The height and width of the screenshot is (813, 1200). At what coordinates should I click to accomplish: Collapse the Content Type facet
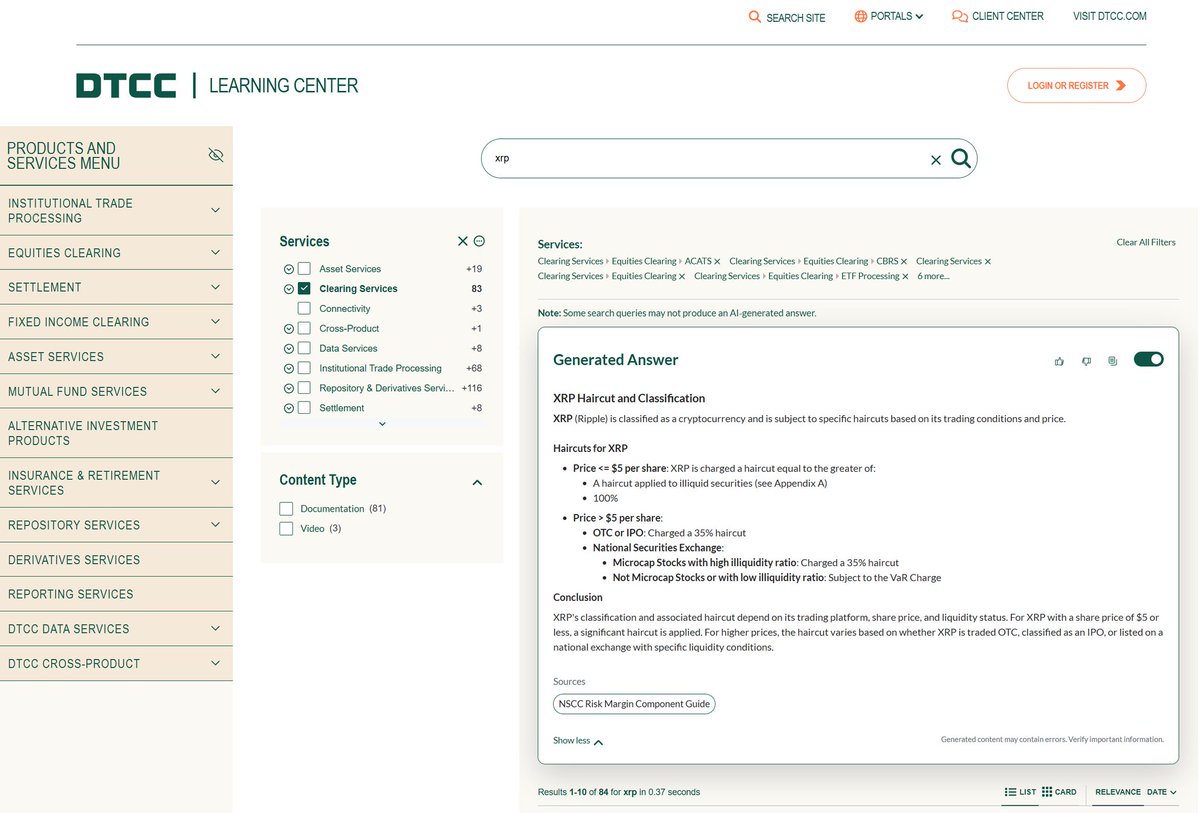click(477, 482)
